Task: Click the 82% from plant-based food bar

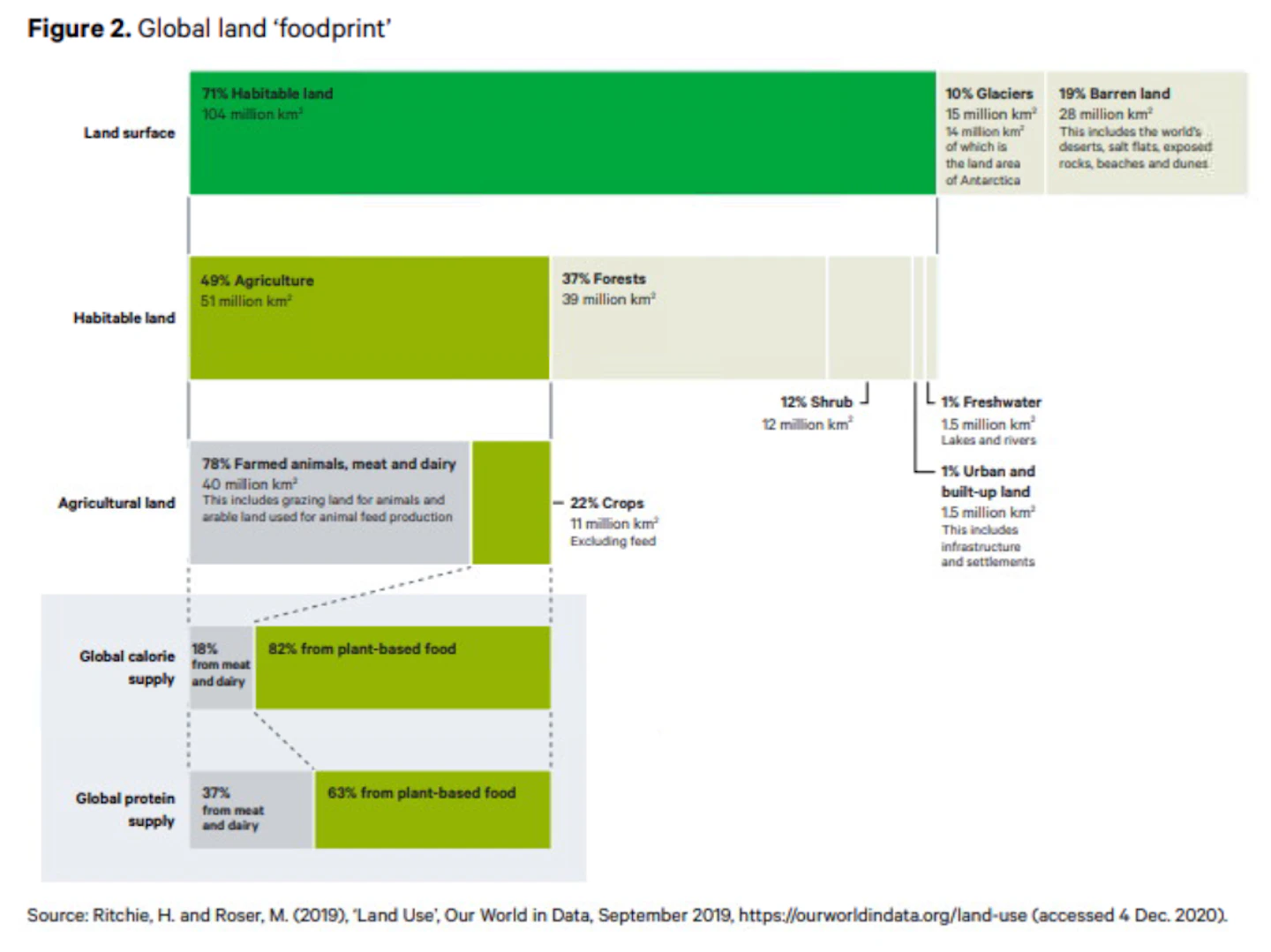Action: [402, 668]
